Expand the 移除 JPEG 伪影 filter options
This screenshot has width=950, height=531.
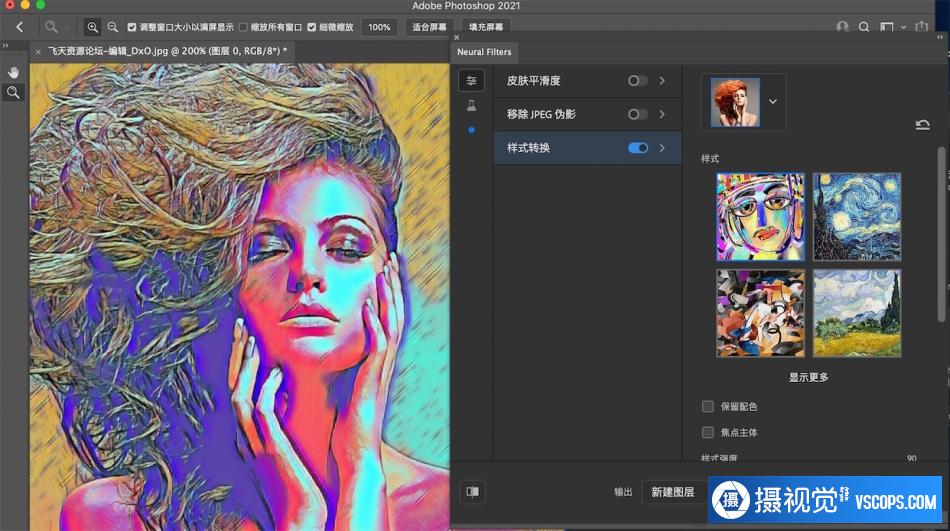click(662, 114)
